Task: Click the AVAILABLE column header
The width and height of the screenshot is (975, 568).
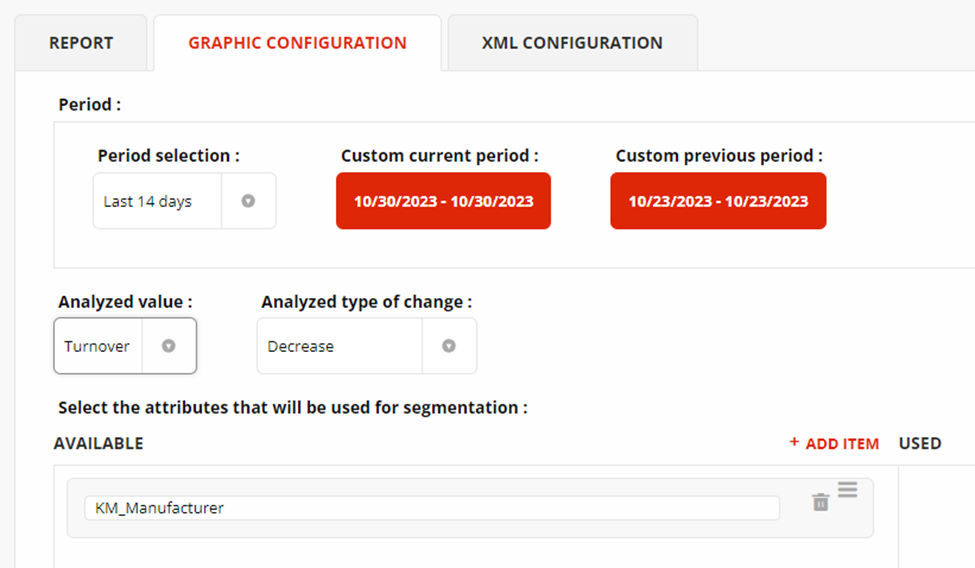Action: tap(98, 443)
